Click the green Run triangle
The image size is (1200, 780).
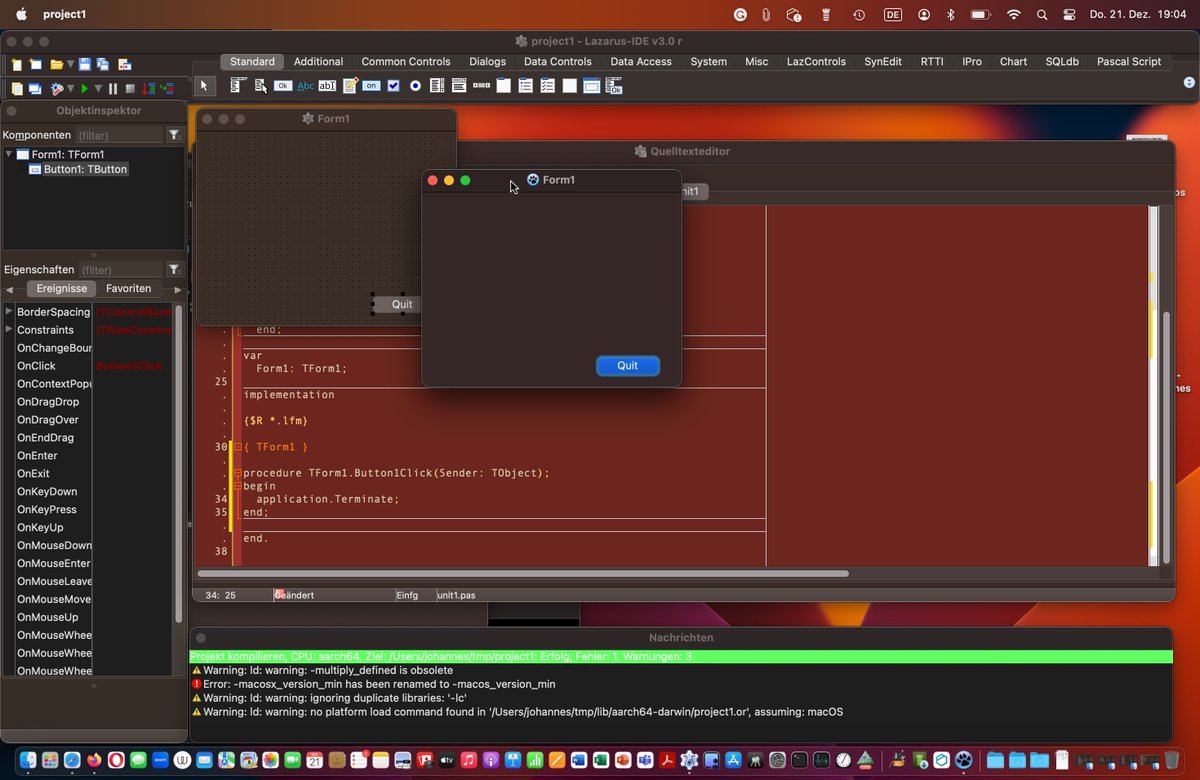pos(85,89)
